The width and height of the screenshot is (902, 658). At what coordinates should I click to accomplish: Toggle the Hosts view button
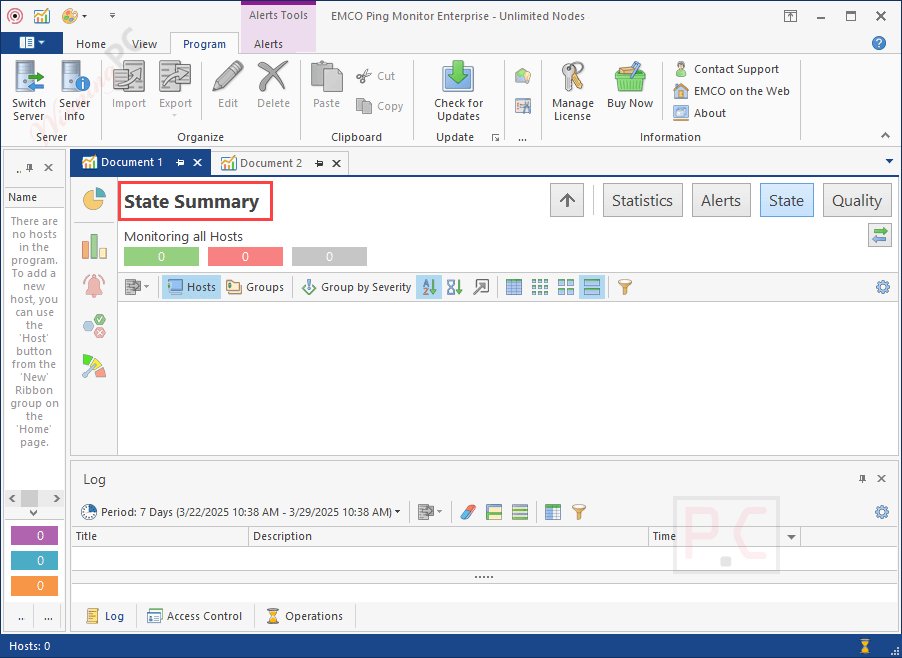pyautogui.click(x=192, y=286)
